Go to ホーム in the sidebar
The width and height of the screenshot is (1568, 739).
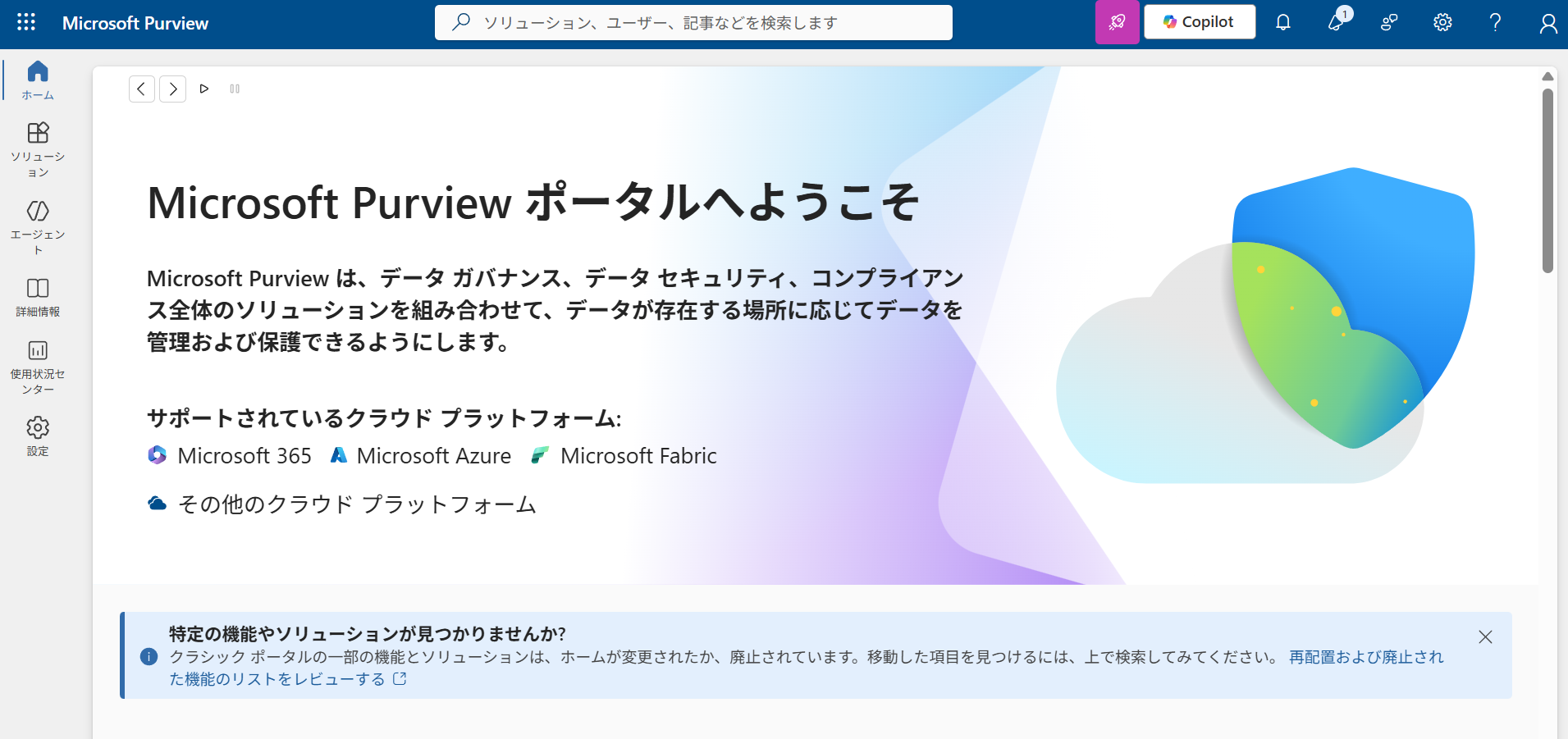click(38, 80)
